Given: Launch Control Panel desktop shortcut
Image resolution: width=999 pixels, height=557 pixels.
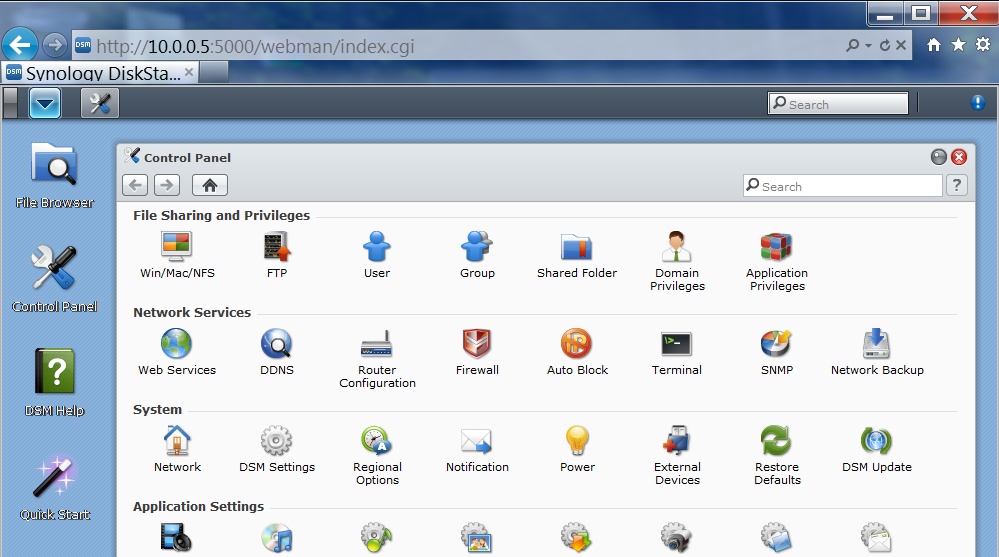Looking at the screenshot, I should pyautogui.click(x=54, y=278).
